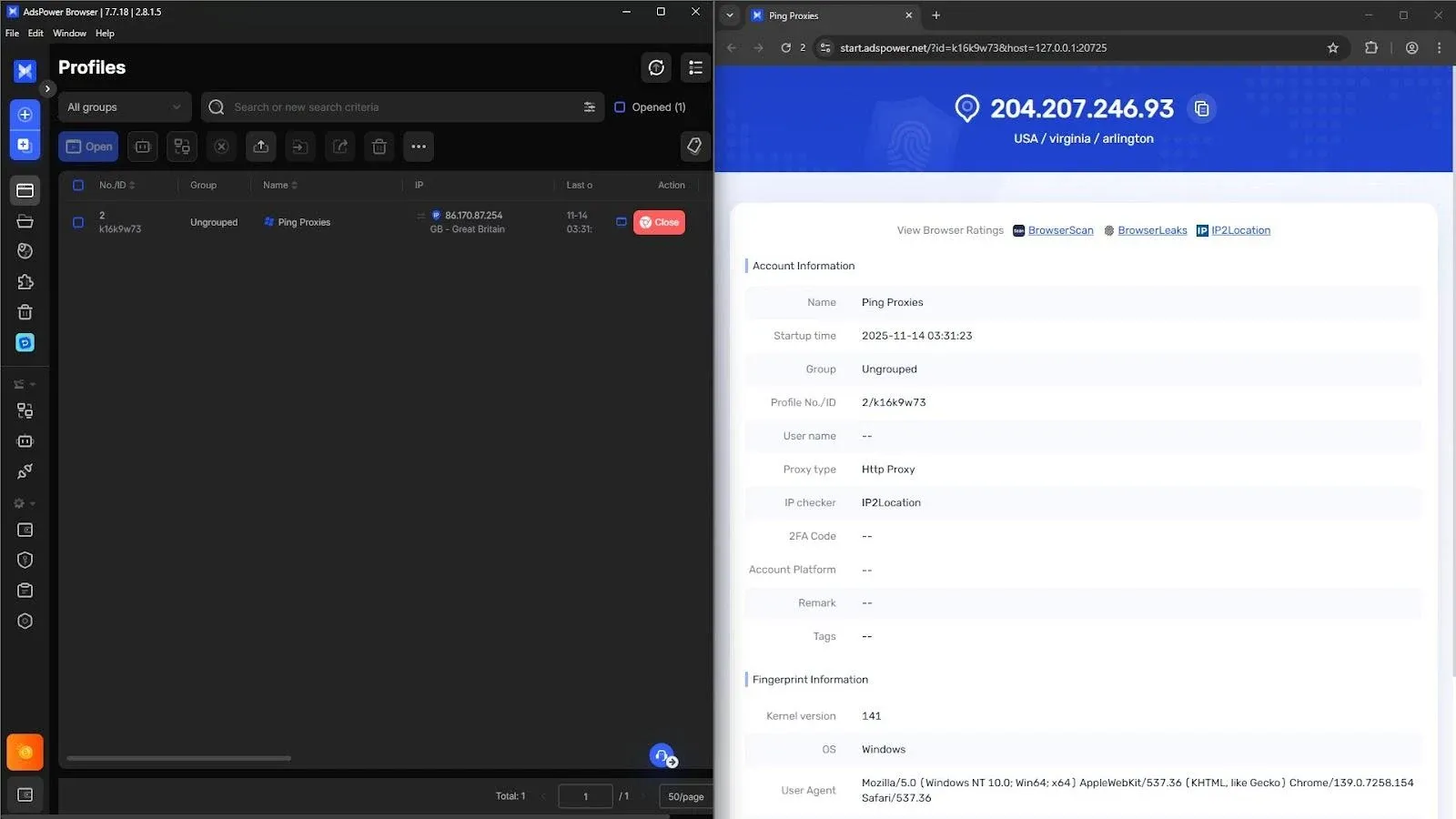Check the select-all checkbox in table header
The width and height of the screenshot is (1456, 819).
(78, 186)
